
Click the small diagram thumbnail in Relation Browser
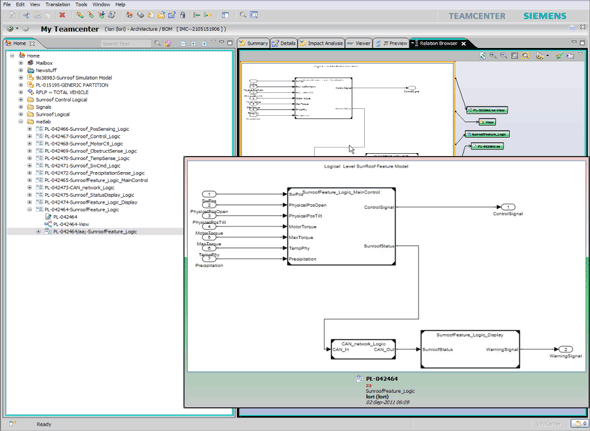point(347,109)
